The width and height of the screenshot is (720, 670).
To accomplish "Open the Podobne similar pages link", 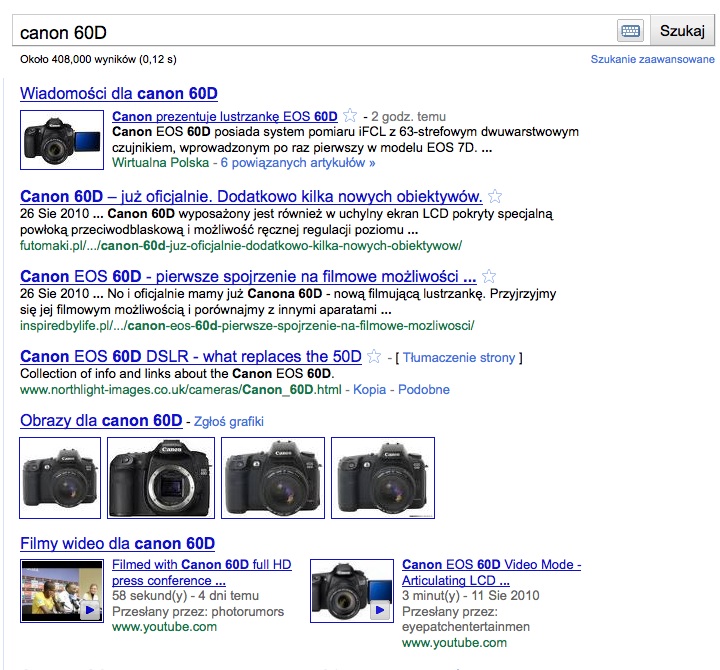I will click(x=423, y=389).
